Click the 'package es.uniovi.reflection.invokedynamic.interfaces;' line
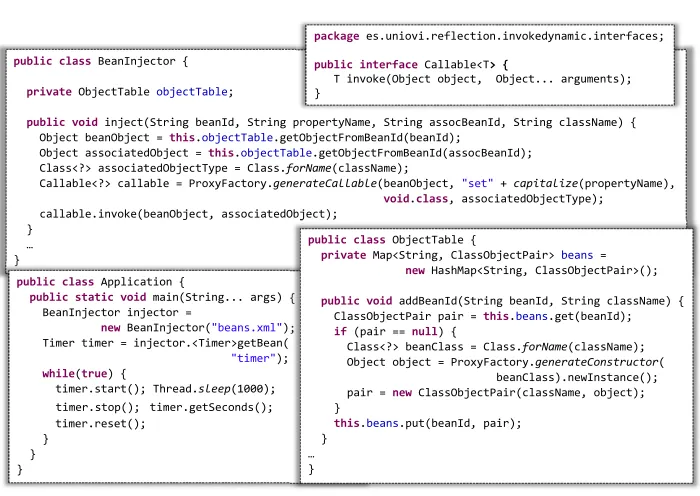 coord(489,36)
